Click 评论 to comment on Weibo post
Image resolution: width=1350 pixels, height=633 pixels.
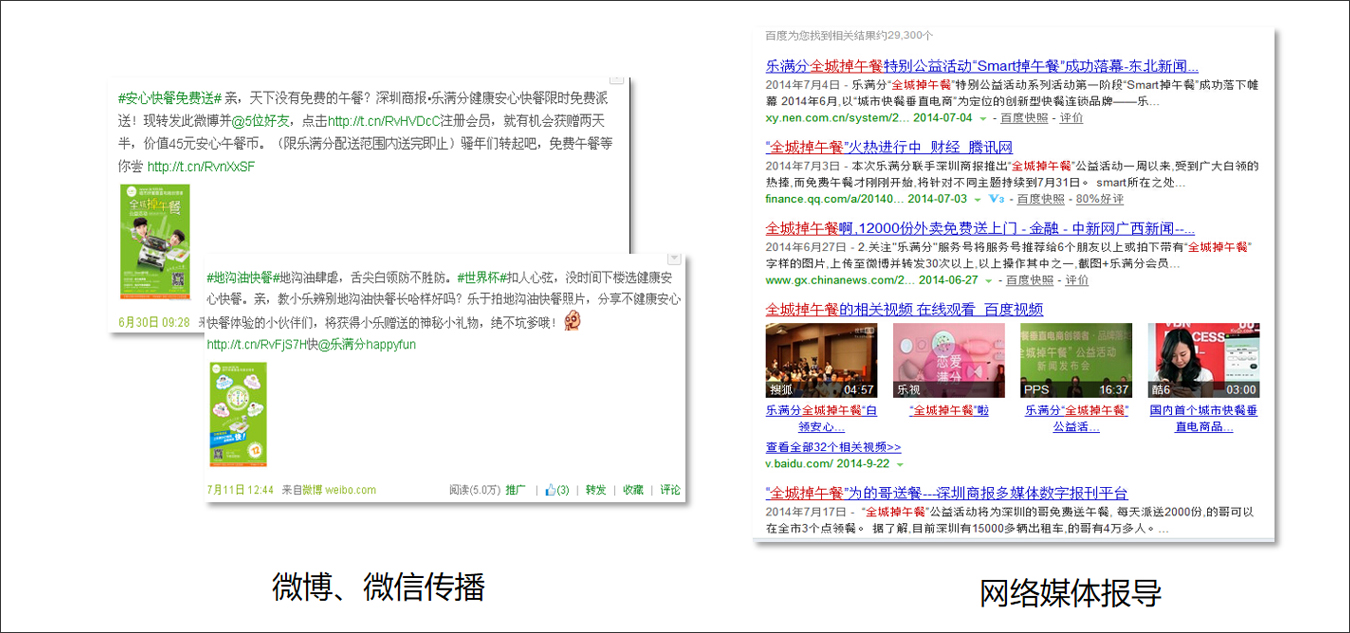coord(670,490)
